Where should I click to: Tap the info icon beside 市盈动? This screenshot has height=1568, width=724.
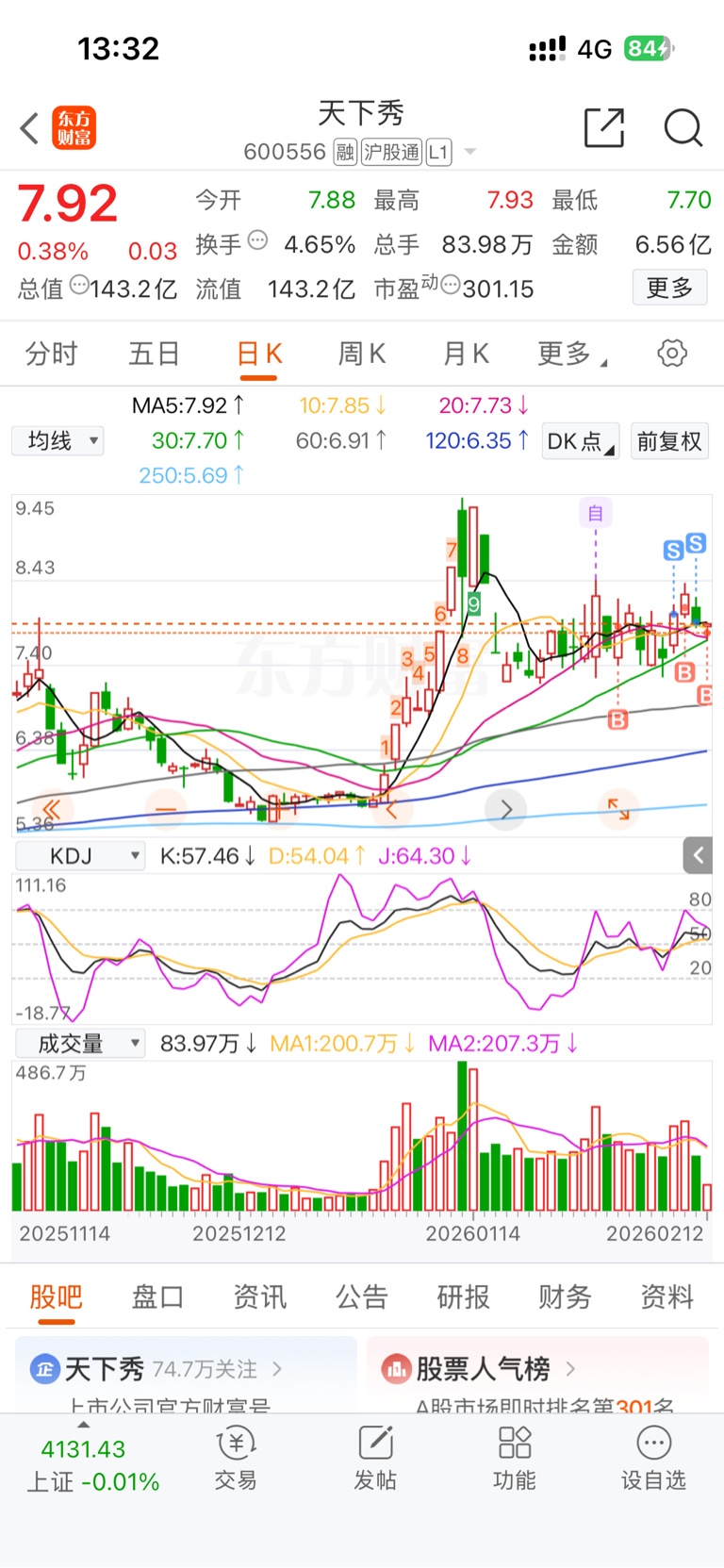451,284
